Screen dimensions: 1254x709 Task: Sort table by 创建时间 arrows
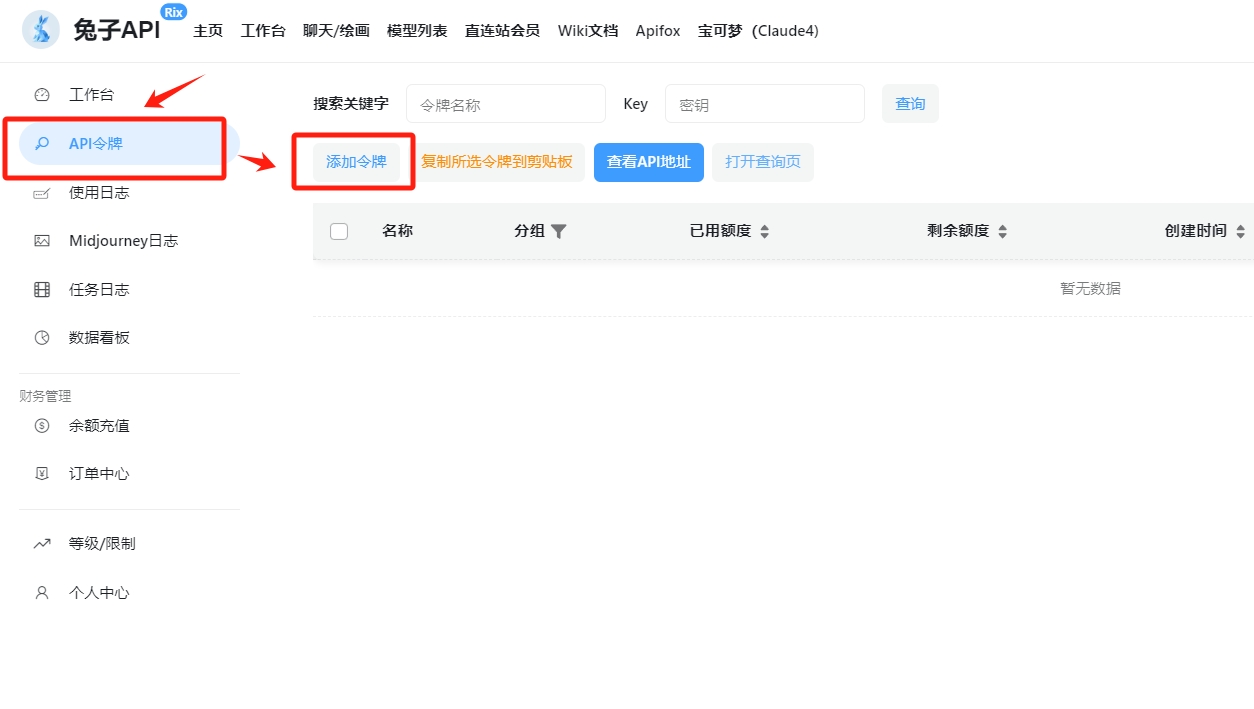click(1240, 232)
